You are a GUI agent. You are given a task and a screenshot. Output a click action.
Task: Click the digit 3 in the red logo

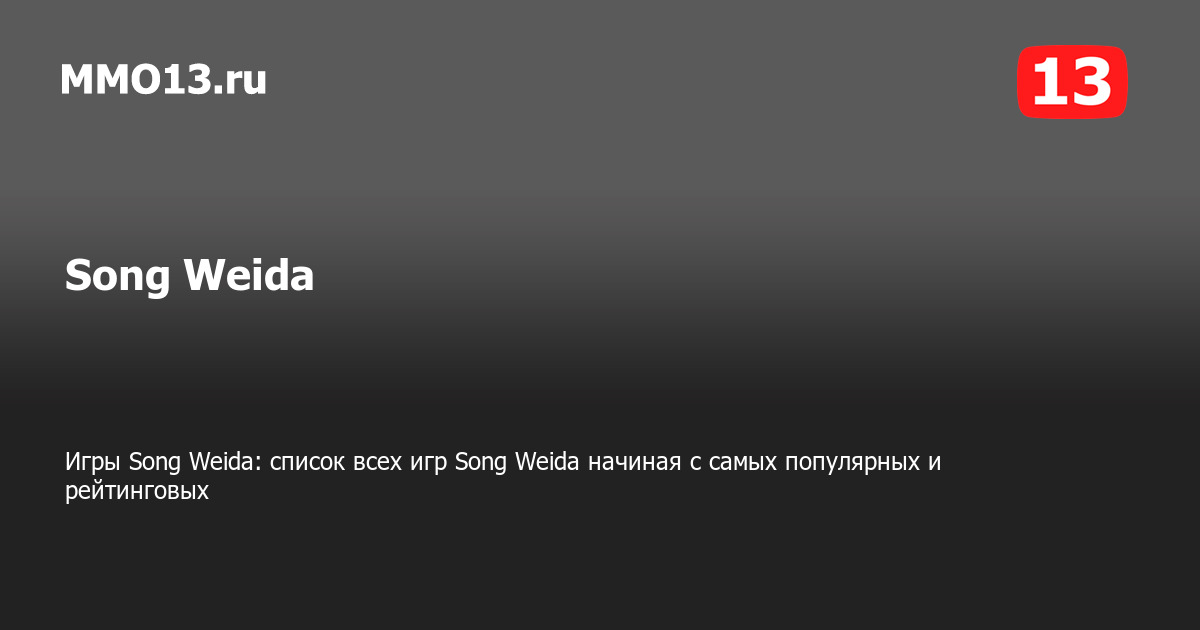pyautogui.click(x=1091, y=82)
